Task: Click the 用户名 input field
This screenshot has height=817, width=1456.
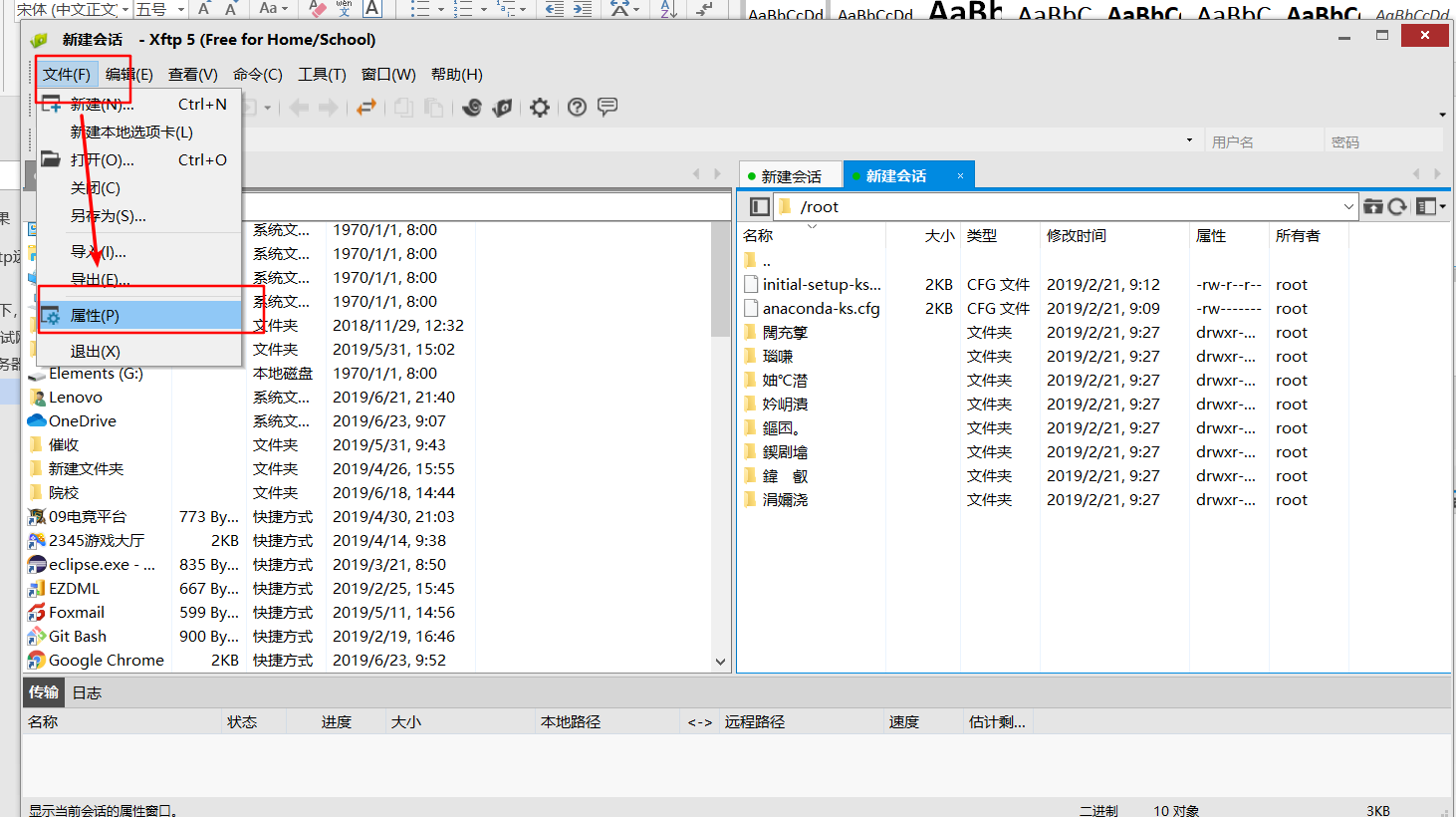Action: click(x=1263, y=141)
